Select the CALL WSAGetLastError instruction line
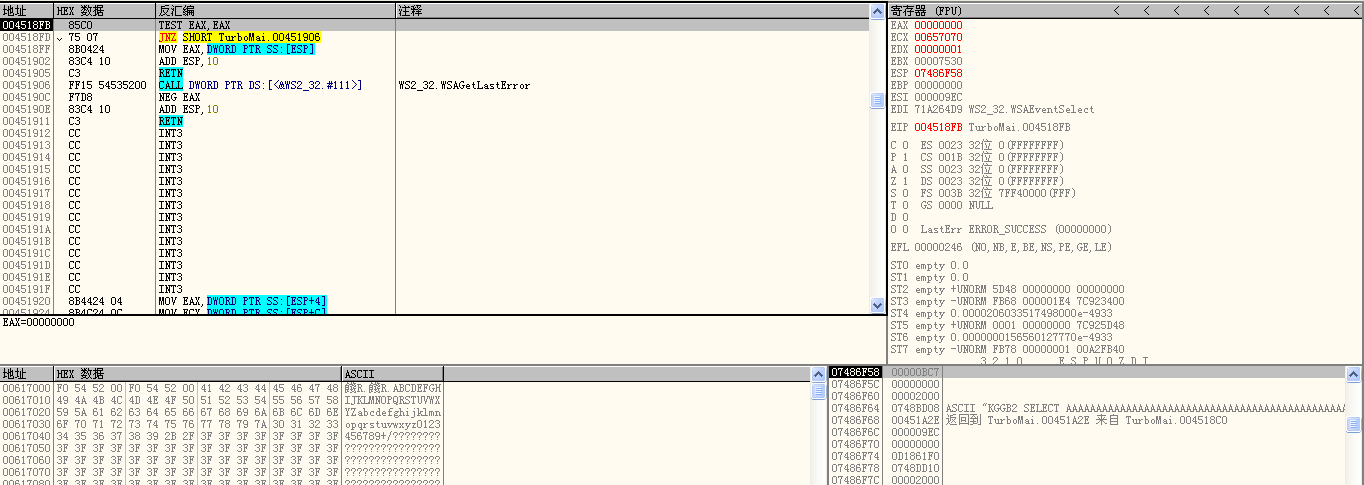Viewport: 1364px width, 485px height. [260, 86]
